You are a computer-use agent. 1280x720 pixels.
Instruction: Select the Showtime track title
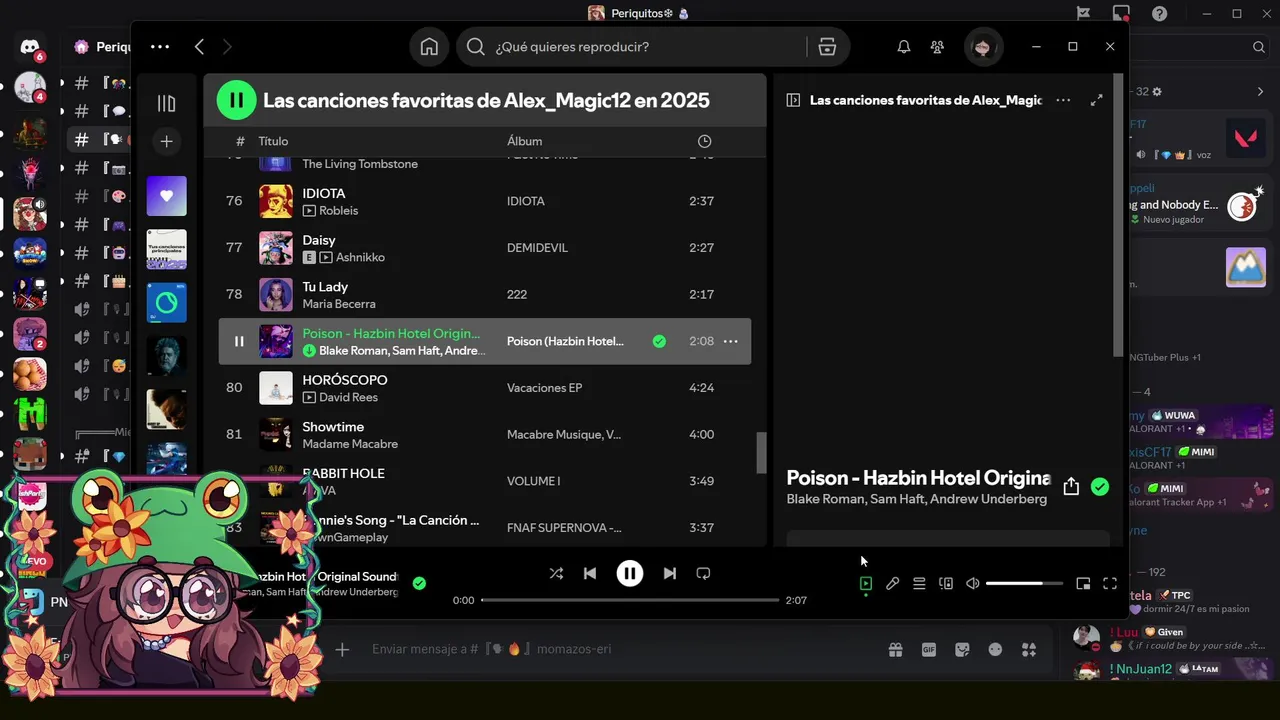coord(333,427)
